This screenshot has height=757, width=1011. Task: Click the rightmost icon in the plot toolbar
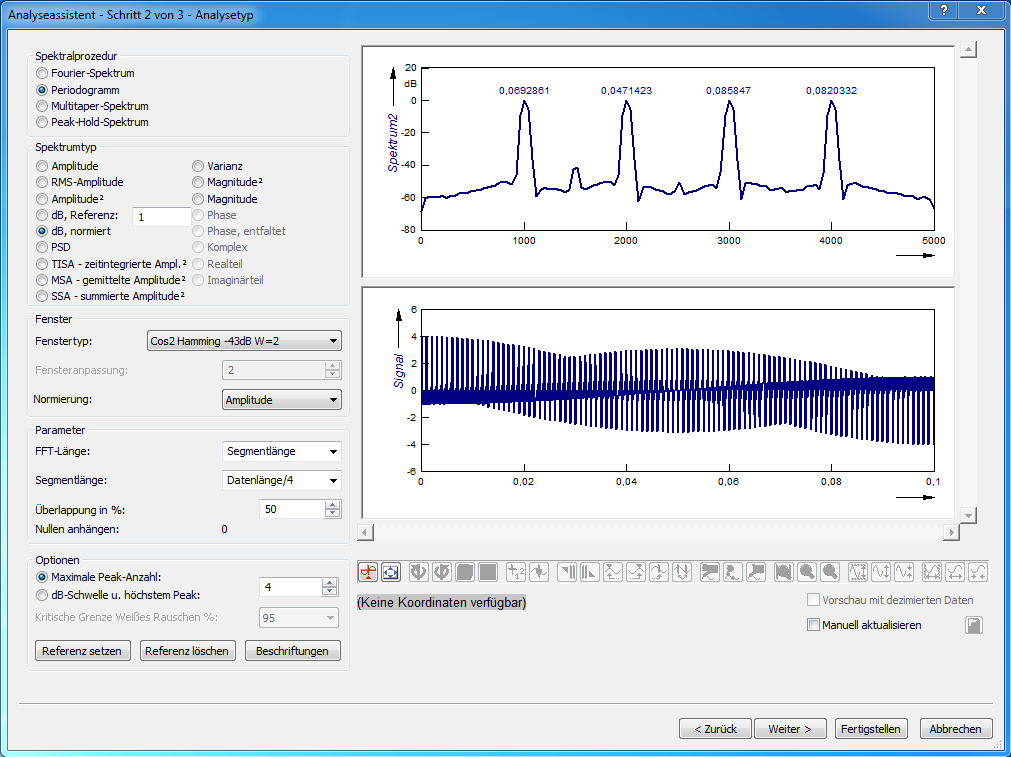click(978, 572)
